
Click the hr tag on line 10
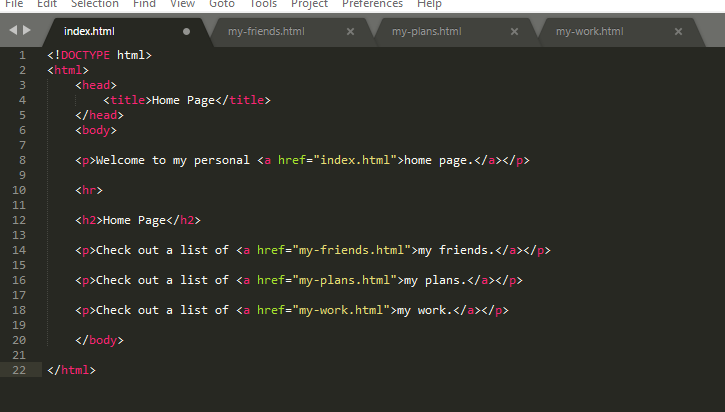[89, 191]
